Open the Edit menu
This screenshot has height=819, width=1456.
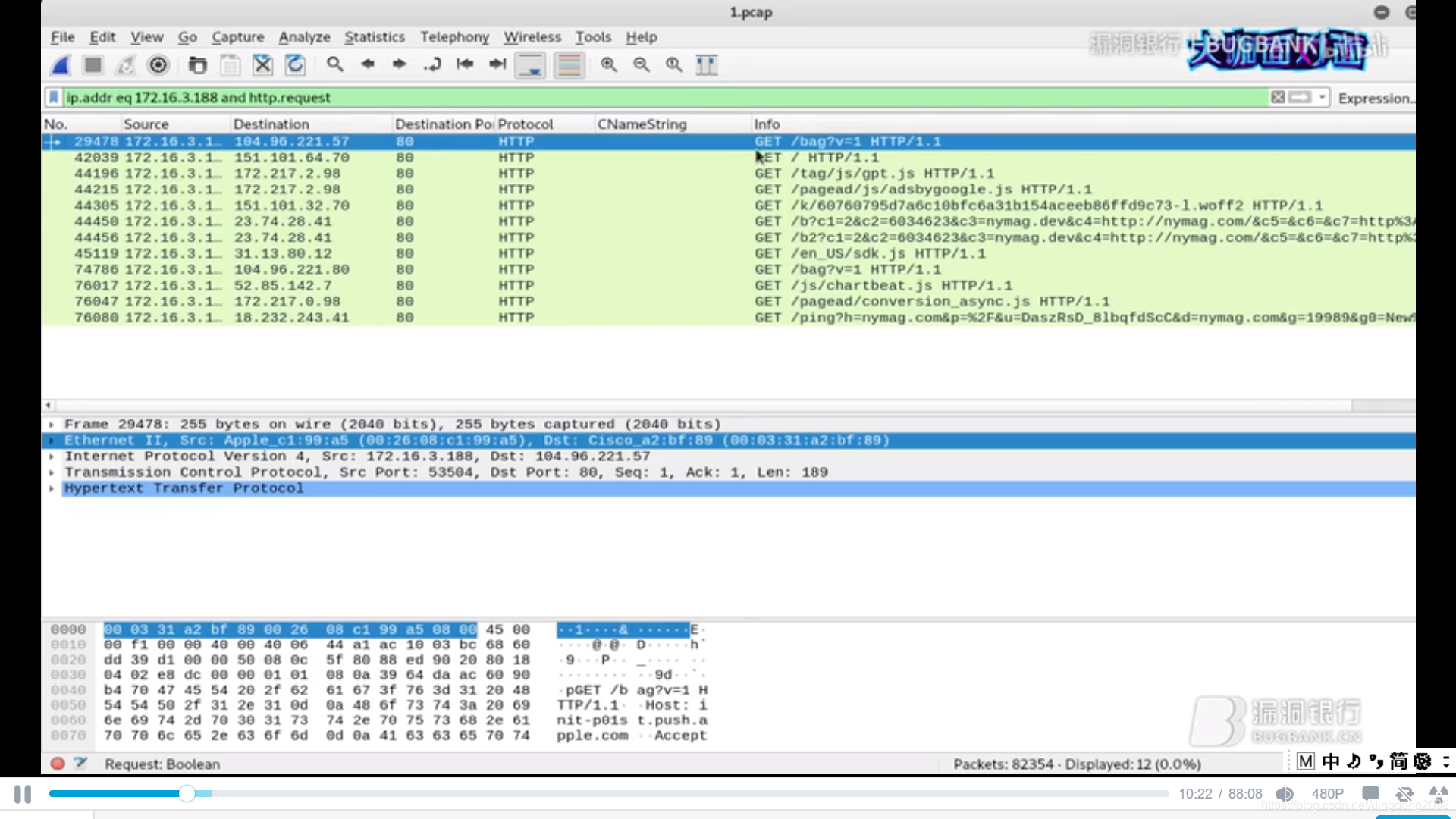(102, 37)
